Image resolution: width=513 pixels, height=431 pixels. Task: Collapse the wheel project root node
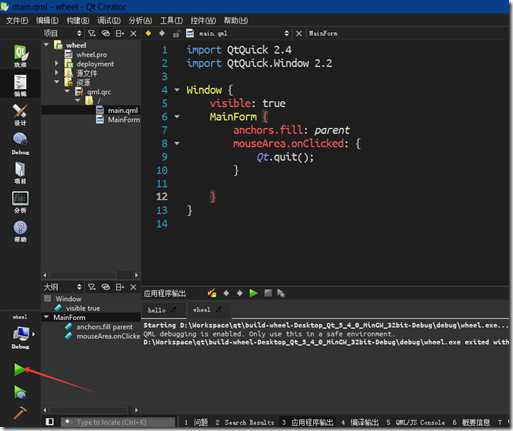pyautogui.click(x=46, y=45)
